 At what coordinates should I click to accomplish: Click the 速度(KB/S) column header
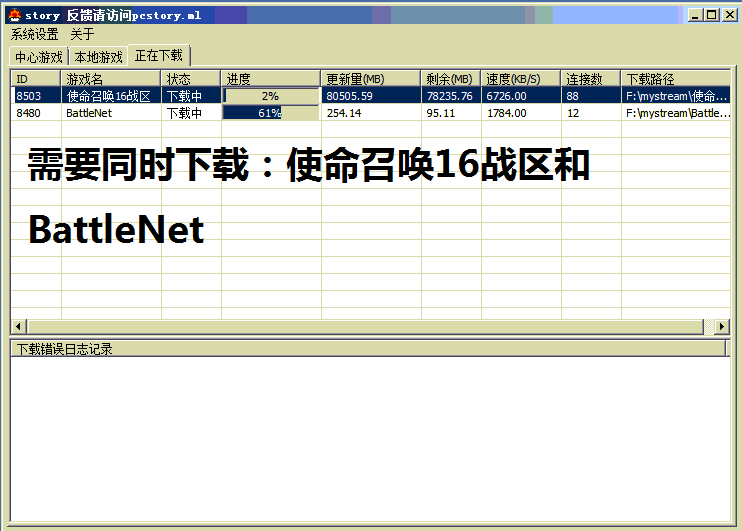point(521,79)
